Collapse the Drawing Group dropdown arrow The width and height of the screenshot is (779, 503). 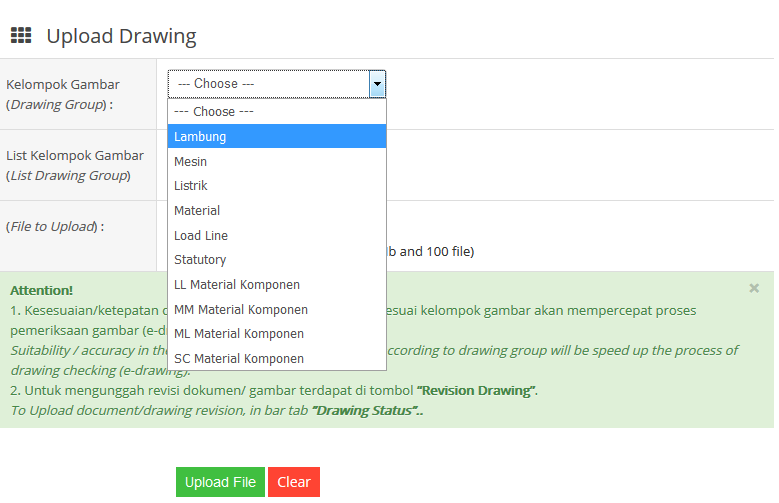[x=377, y=84]
